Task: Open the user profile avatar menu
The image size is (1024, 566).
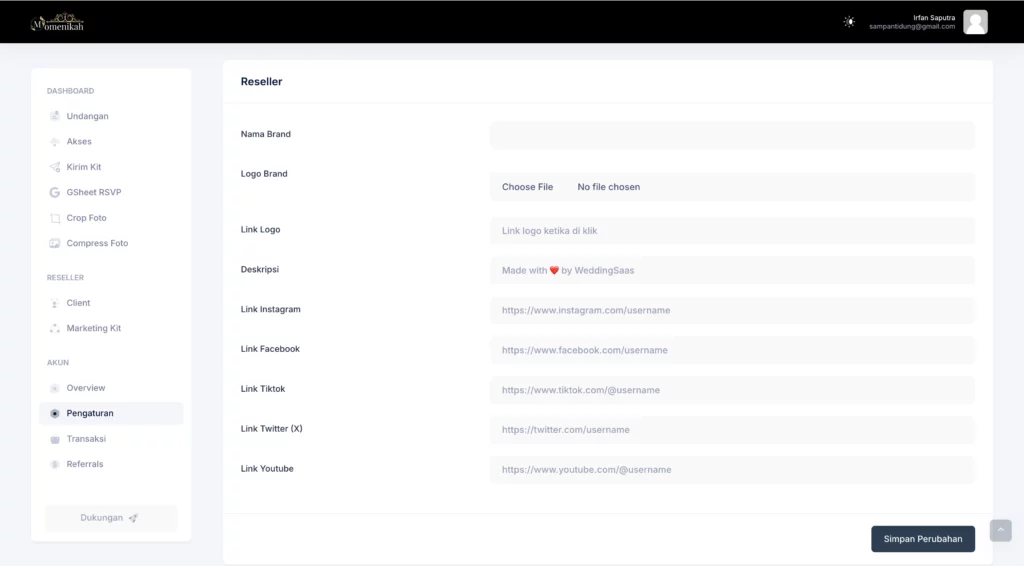Action: 975,22
